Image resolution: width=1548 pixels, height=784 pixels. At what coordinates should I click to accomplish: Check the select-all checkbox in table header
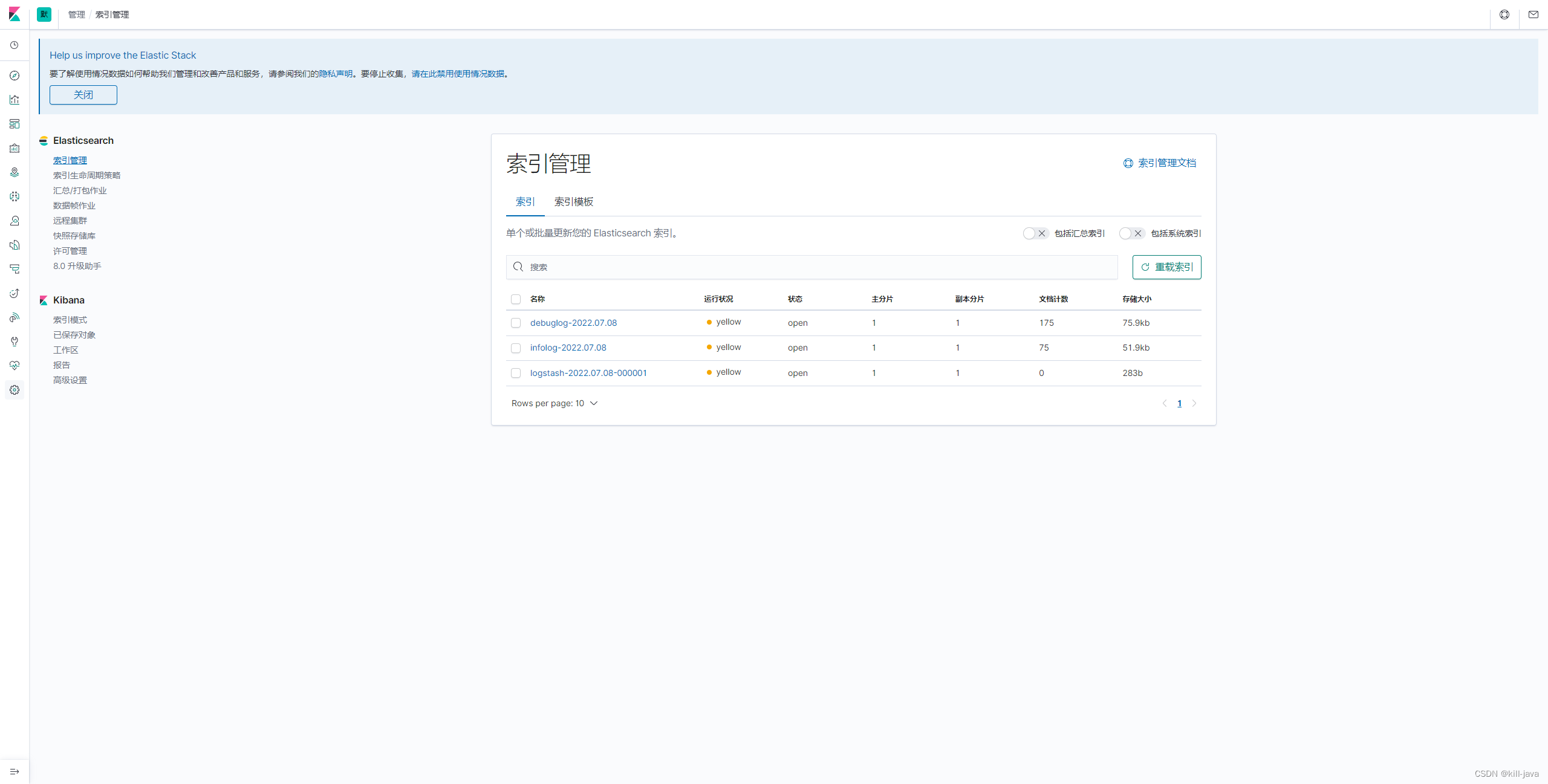coord(516,299)
